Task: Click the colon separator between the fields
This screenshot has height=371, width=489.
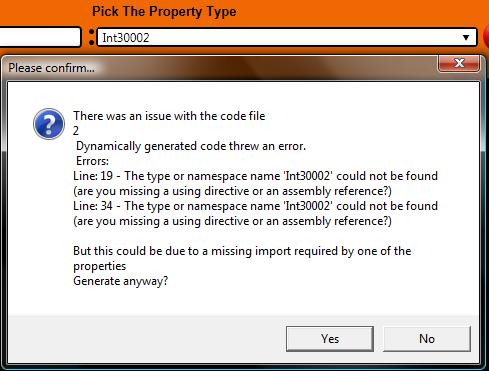Action: click(x=91, y=37)
